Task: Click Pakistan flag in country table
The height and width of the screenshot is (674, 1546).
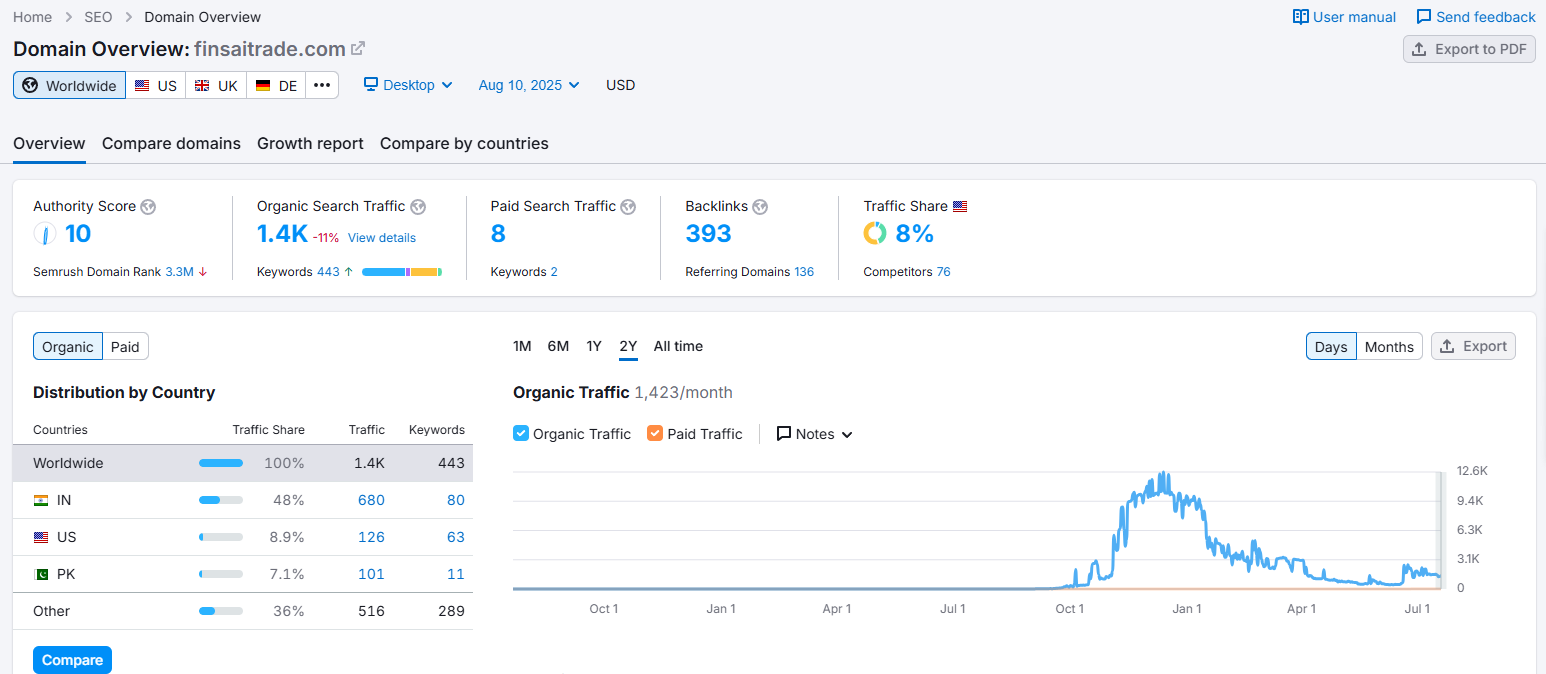Action: tap(41, 574)
